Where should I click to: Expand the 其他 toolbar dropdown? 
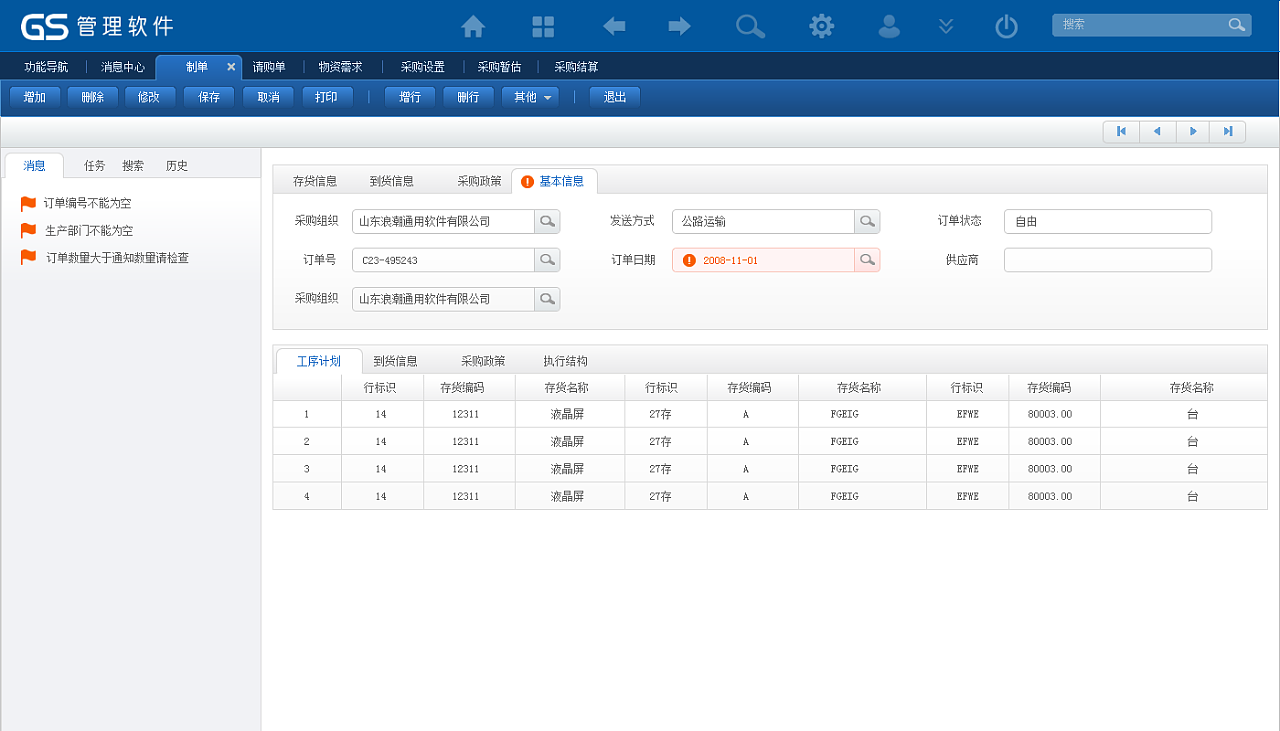[530, 98]
